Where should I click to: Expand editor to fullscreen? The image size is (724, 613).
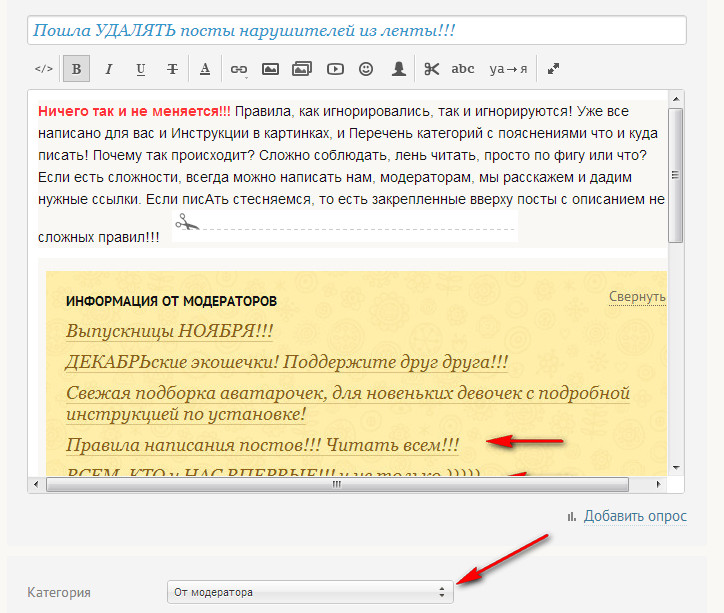[553, 69]
